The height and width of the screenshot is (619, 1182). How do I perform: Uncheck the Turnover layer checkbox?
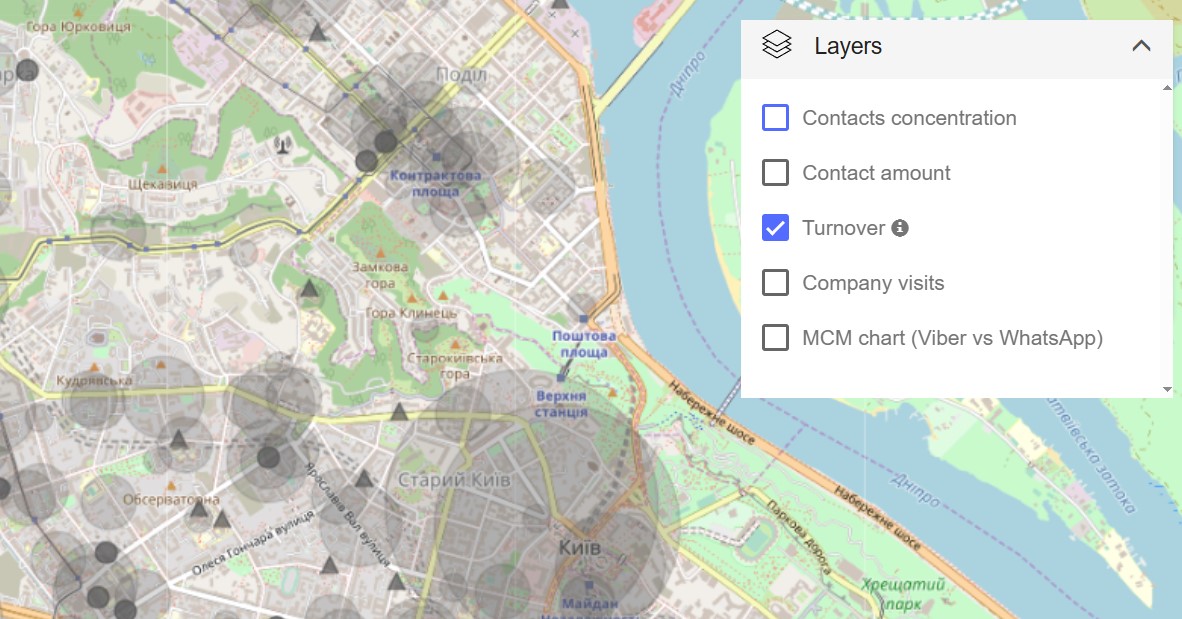775,228
